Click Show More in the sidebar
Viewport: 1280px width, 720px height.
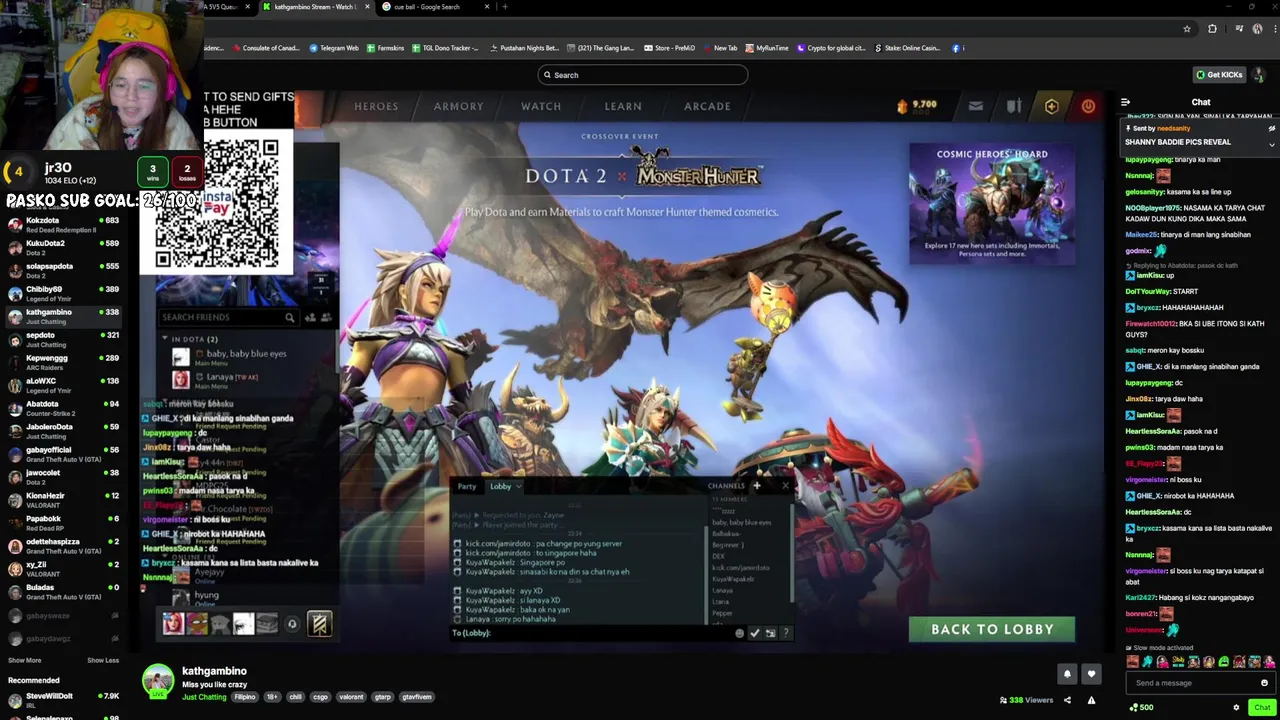coord(25,660)
